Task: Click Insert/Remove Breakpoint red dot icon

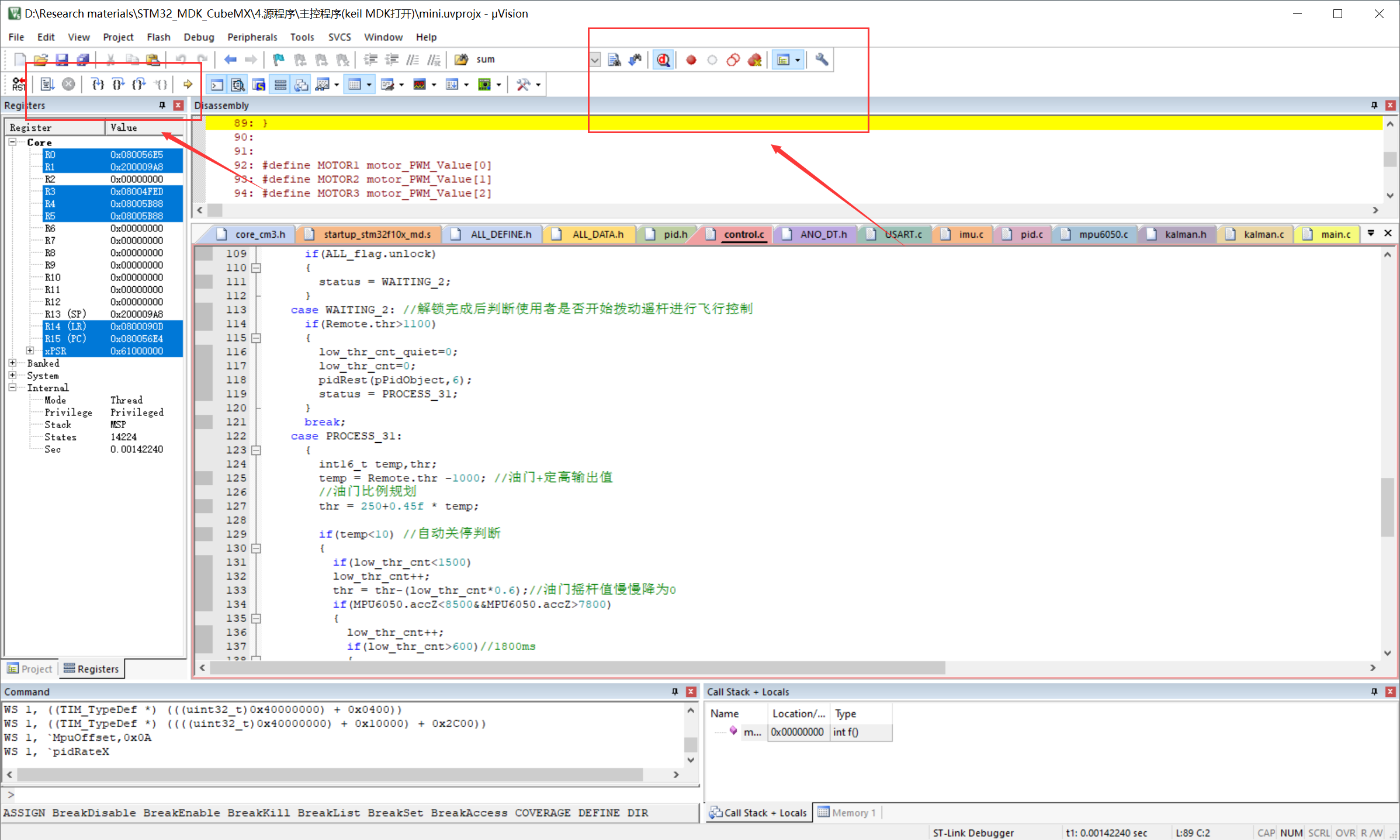Action: [x=691, y=60]
